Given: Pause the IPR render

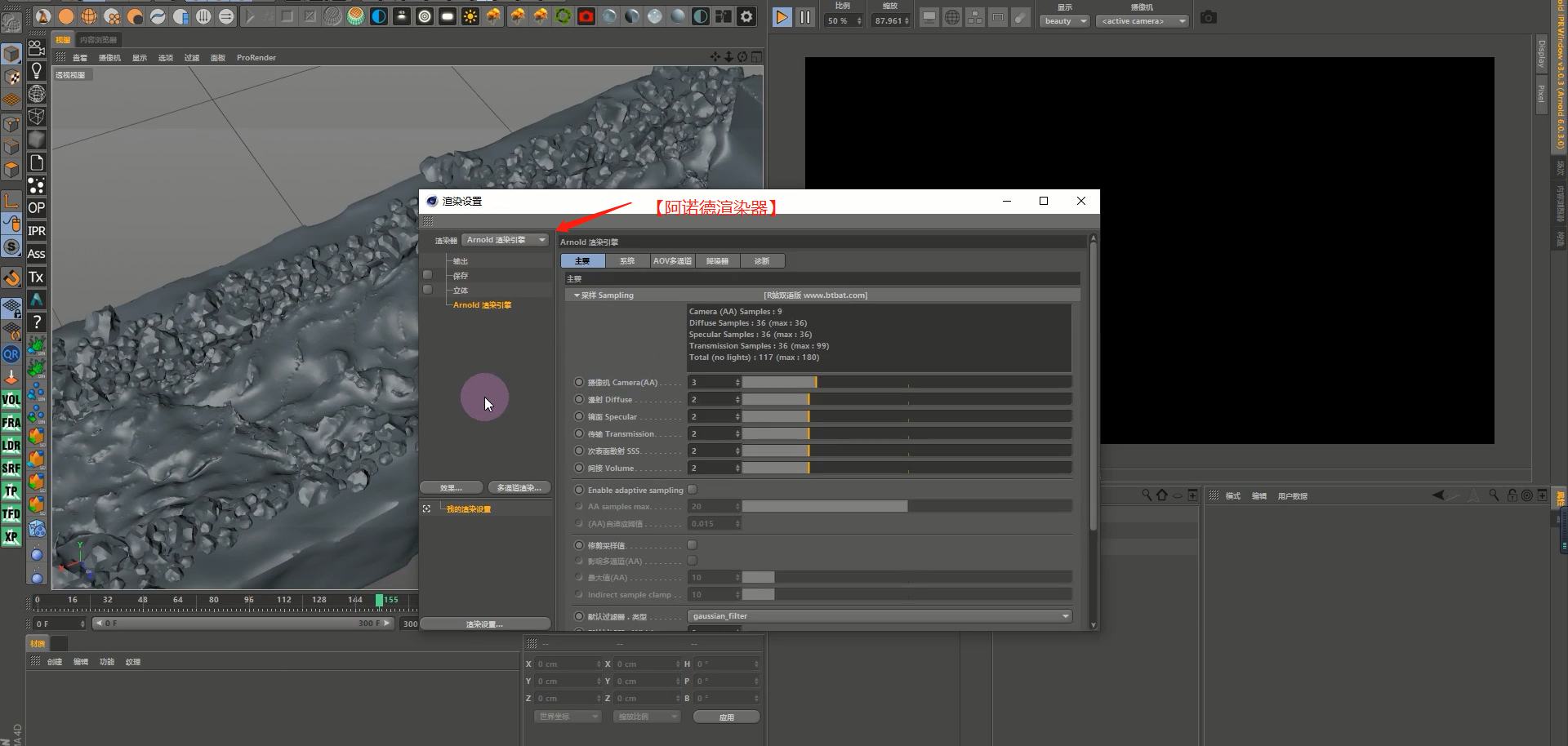Looking at the screenshot, I should [805, 17].
